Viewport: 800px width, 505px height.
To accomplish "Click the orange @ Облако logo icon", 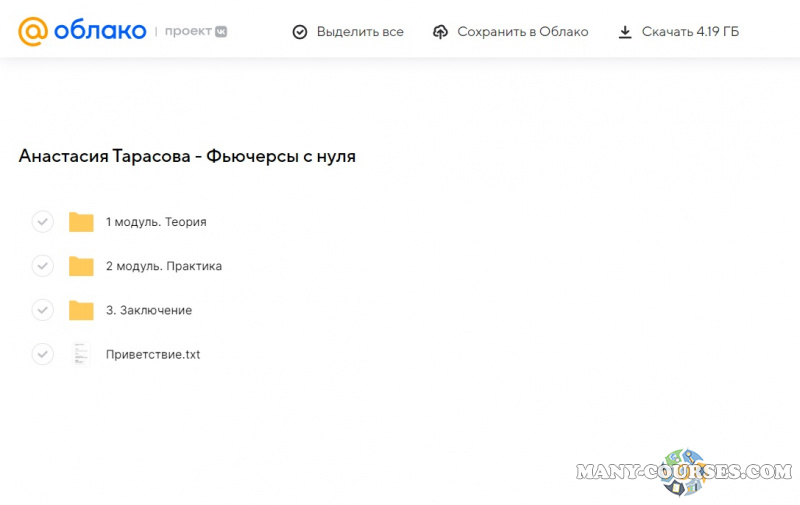I will point(33,32).
